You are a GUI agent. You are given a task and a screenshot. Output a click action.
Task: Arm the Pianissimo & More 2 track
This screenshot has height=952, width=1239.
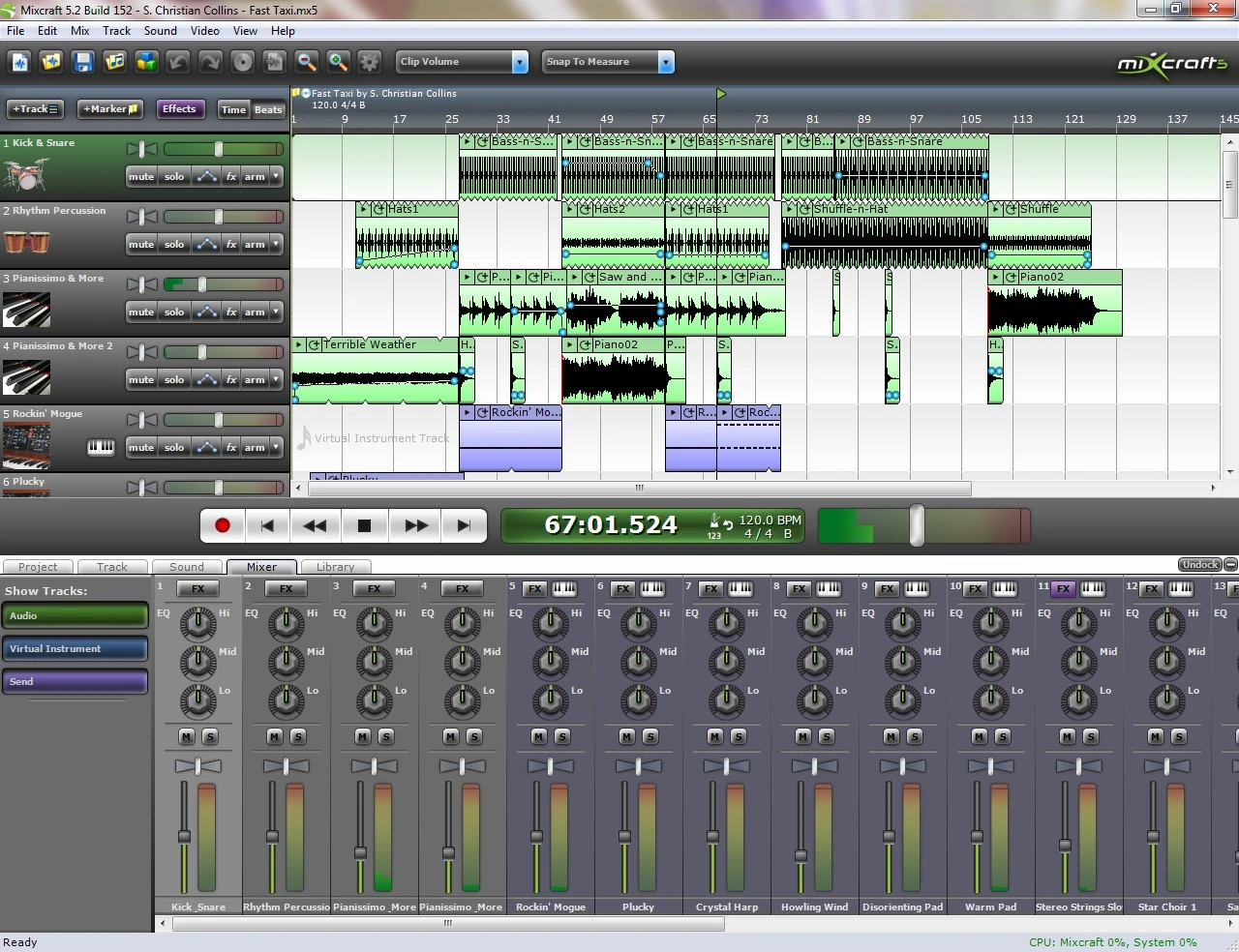[255, 380]
